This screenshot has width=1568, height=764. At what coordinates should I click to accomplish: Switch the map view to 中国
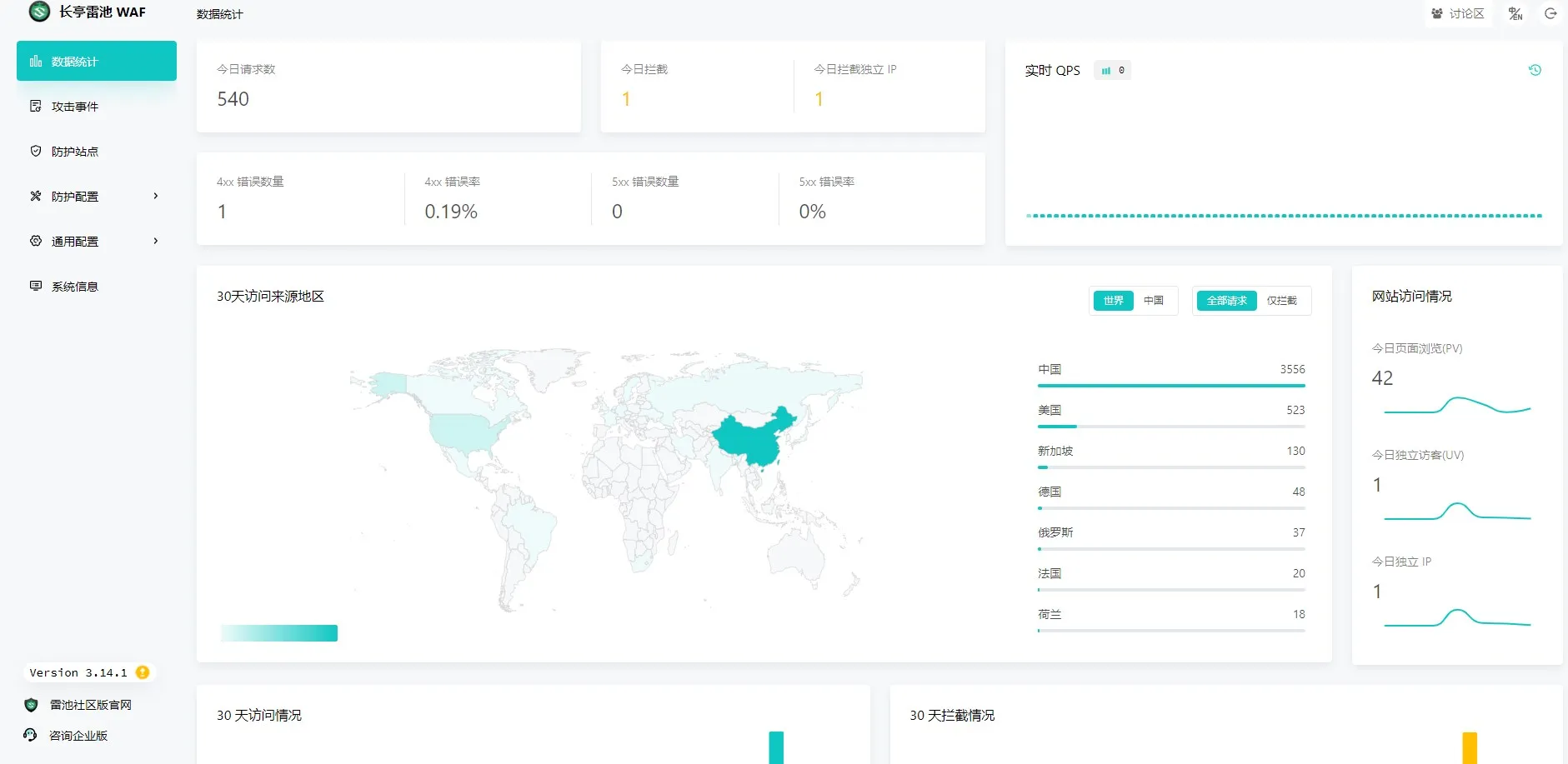pos(1154,301)
